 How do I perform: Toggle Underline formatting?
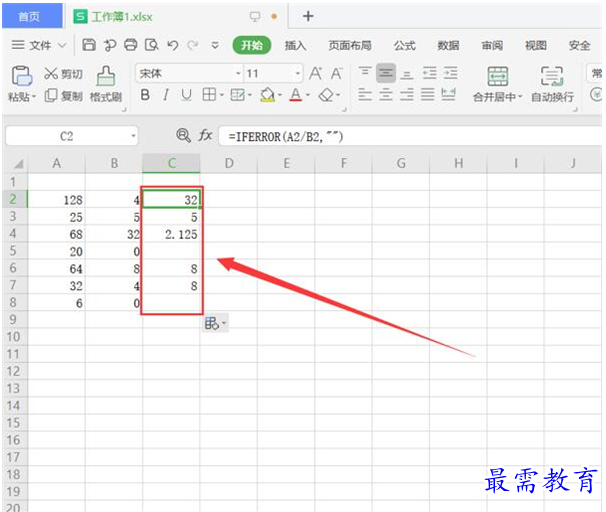(x=186, y=95)
